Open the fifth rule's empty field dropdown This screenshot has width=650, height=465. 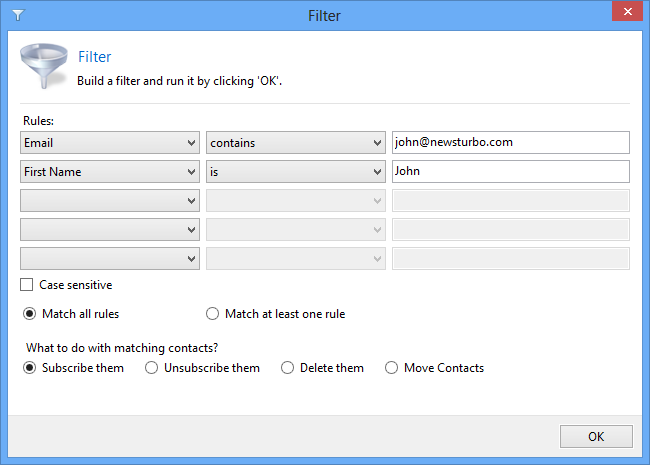point(110,259)
